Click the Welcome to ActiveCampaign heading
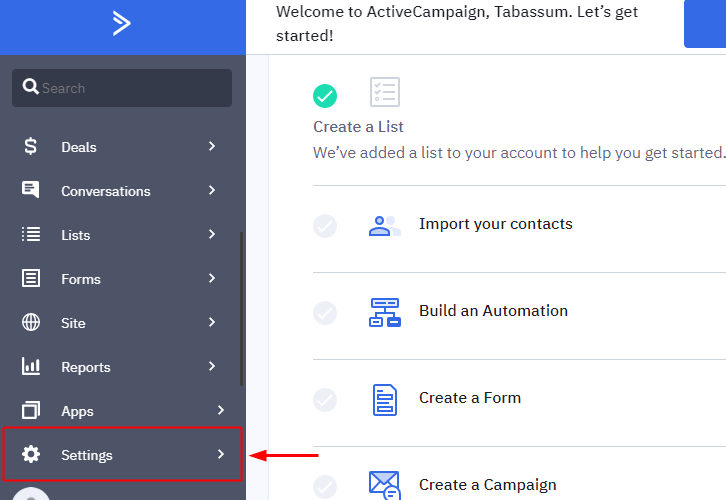The height and width of the screenshot is (500, 726). (x=457, y=23)
